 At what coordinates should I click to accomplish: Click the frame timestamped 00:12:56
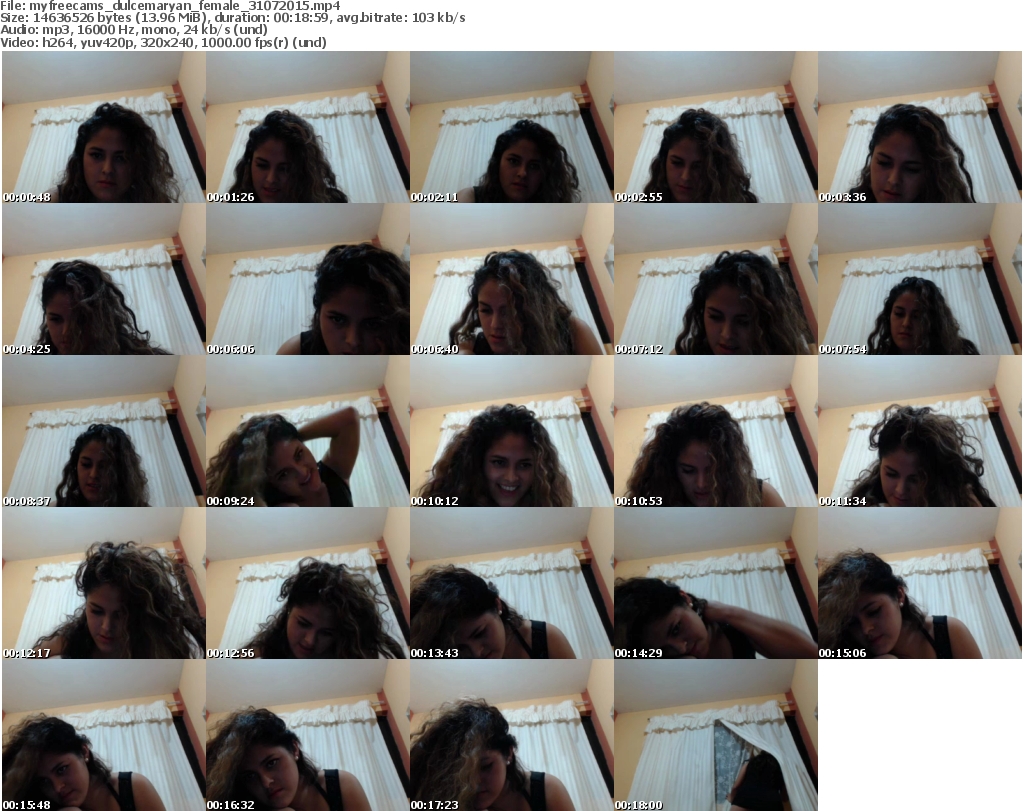(x=308, y=583)
